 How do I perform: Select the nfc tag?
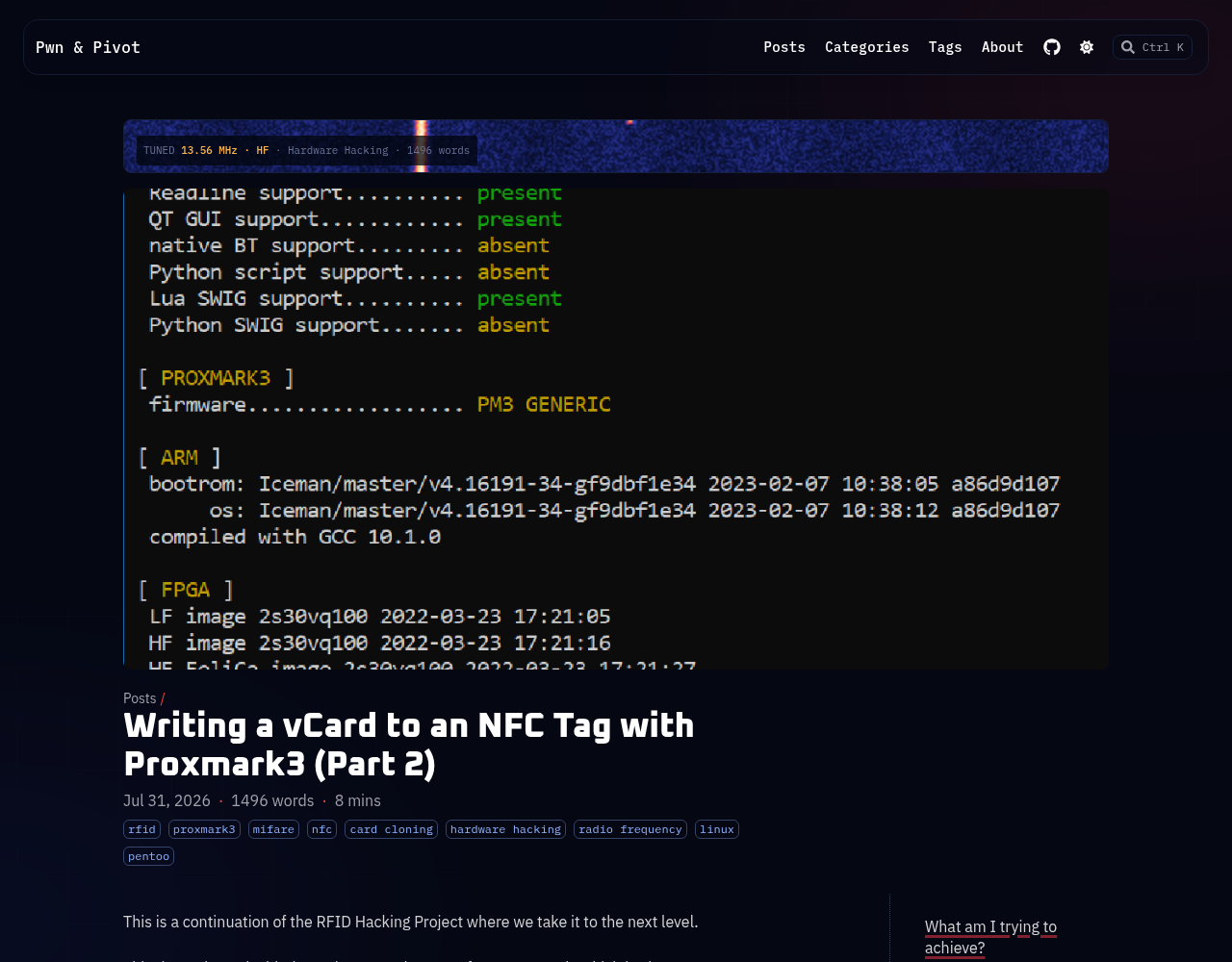[x=321, y=829]
